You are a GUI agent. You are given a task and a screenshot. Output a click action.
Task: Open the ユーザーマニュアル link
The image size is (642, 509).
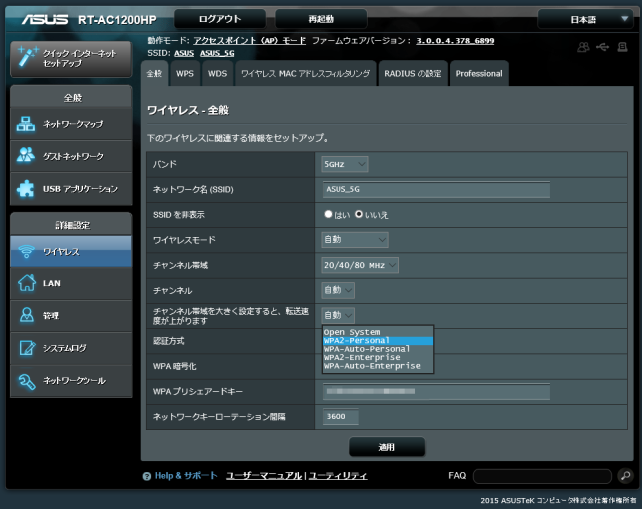click(x=264, y=476)
